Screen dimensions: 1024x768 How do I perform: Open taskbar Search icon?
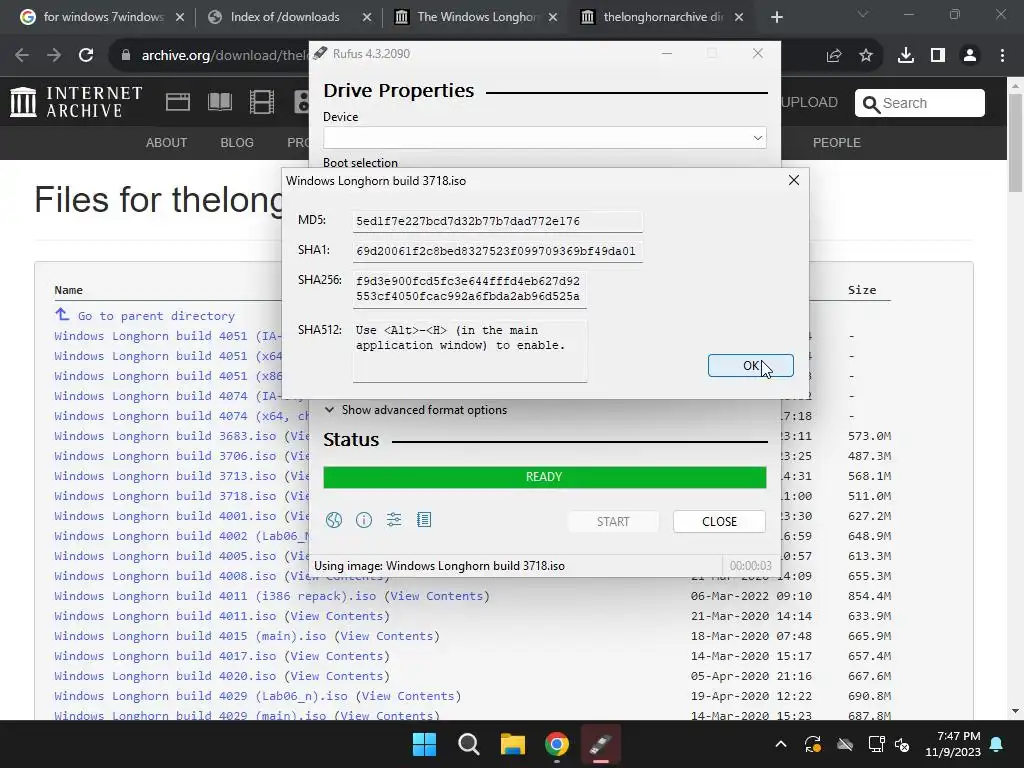click(468, 744)
